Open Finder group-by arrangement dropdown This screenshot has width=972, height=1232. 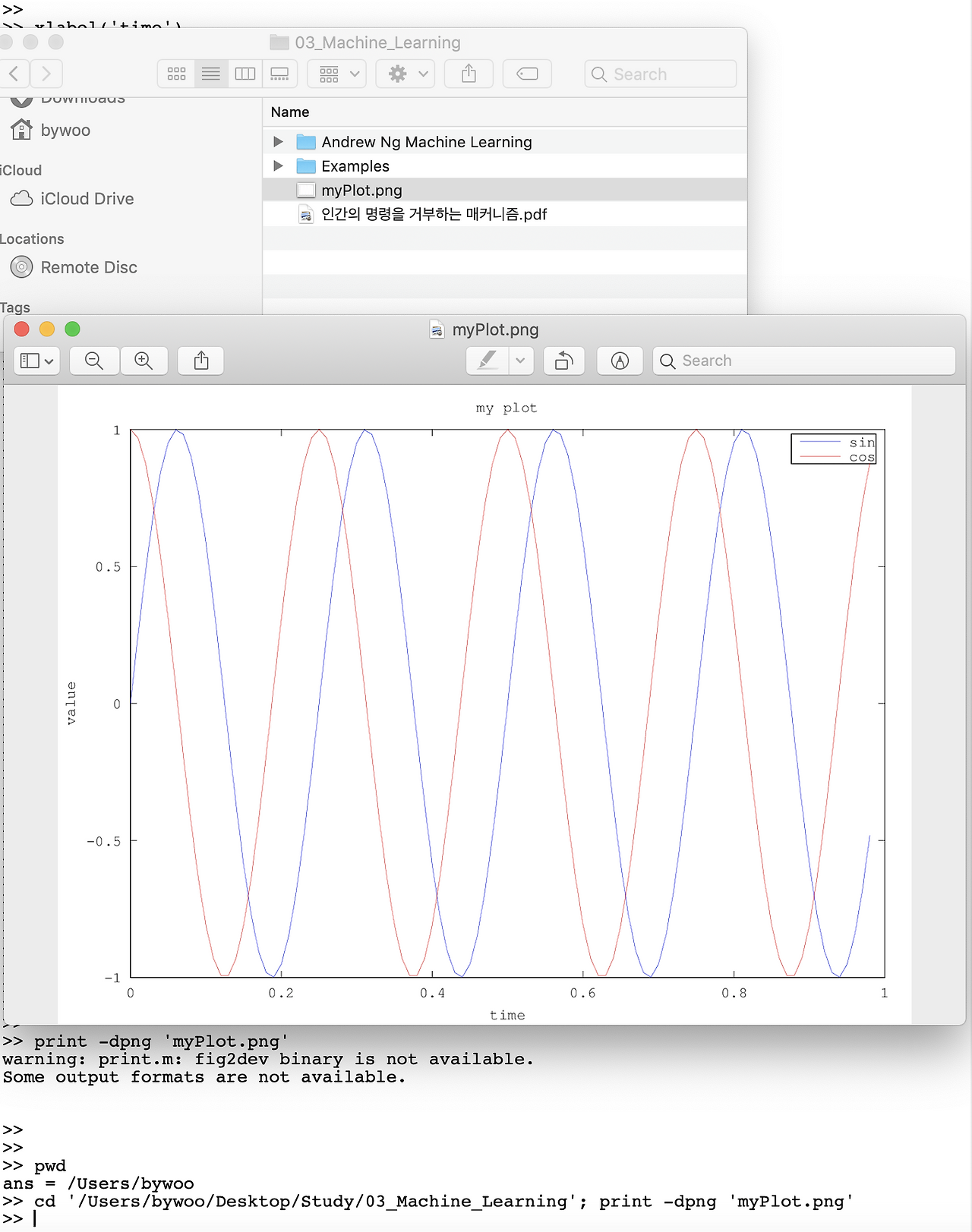(337, 74)
